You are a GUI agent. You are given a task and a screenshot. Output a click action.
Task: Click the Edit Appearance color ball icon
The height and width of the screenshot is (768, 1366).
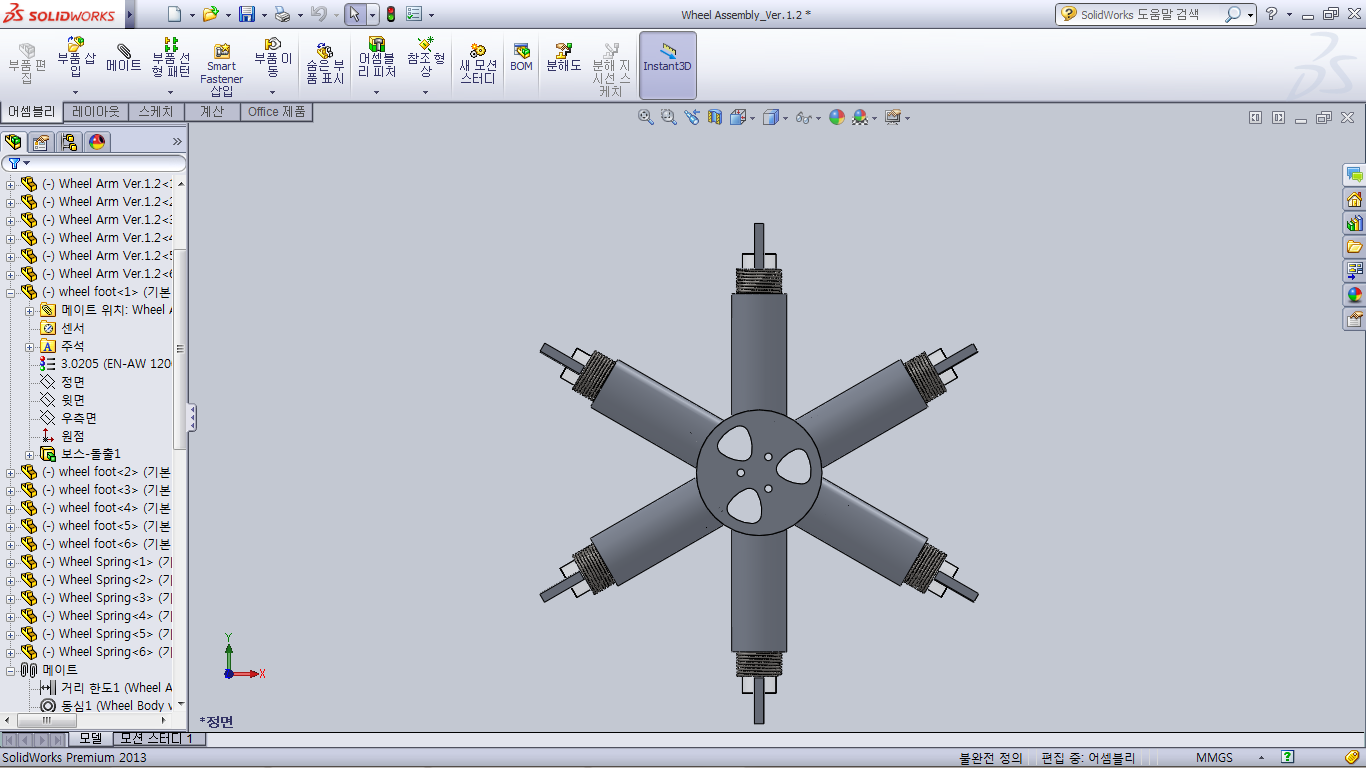(836, 117)
